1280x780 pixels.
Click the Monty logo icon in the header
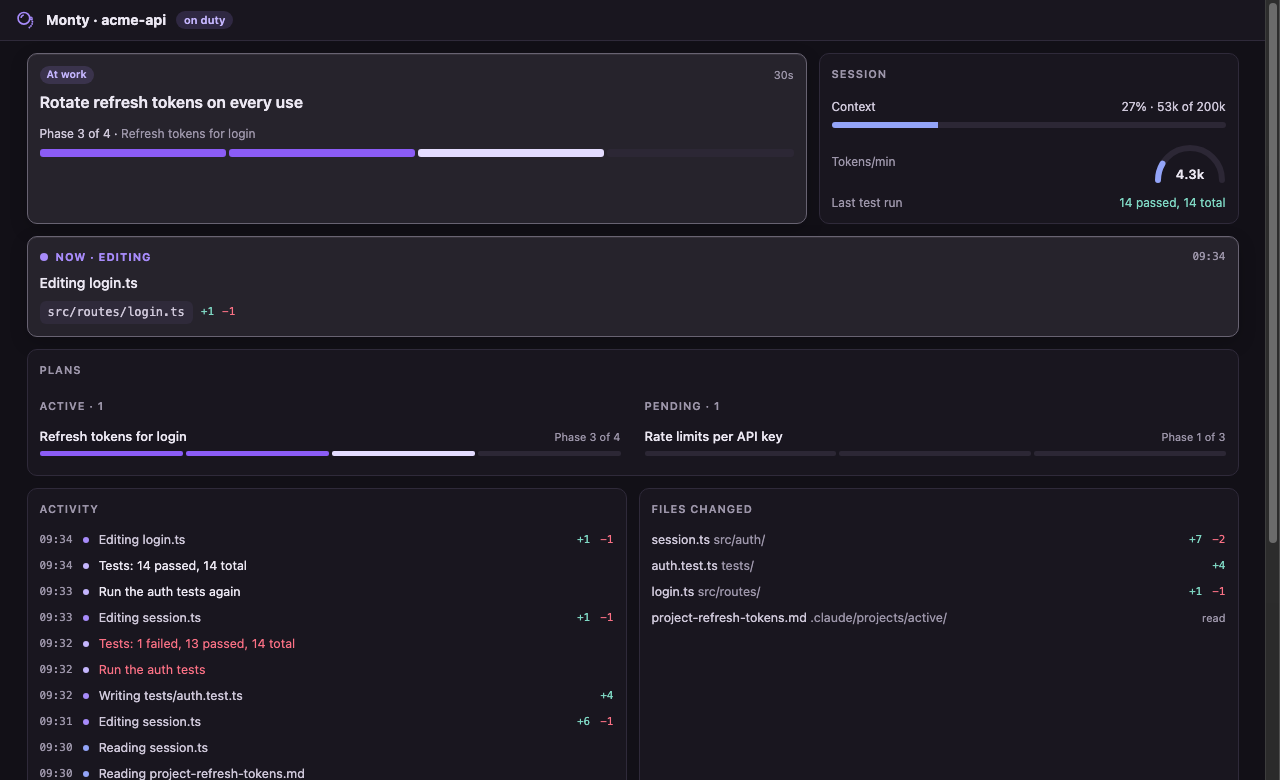click(x=25, y=20)
